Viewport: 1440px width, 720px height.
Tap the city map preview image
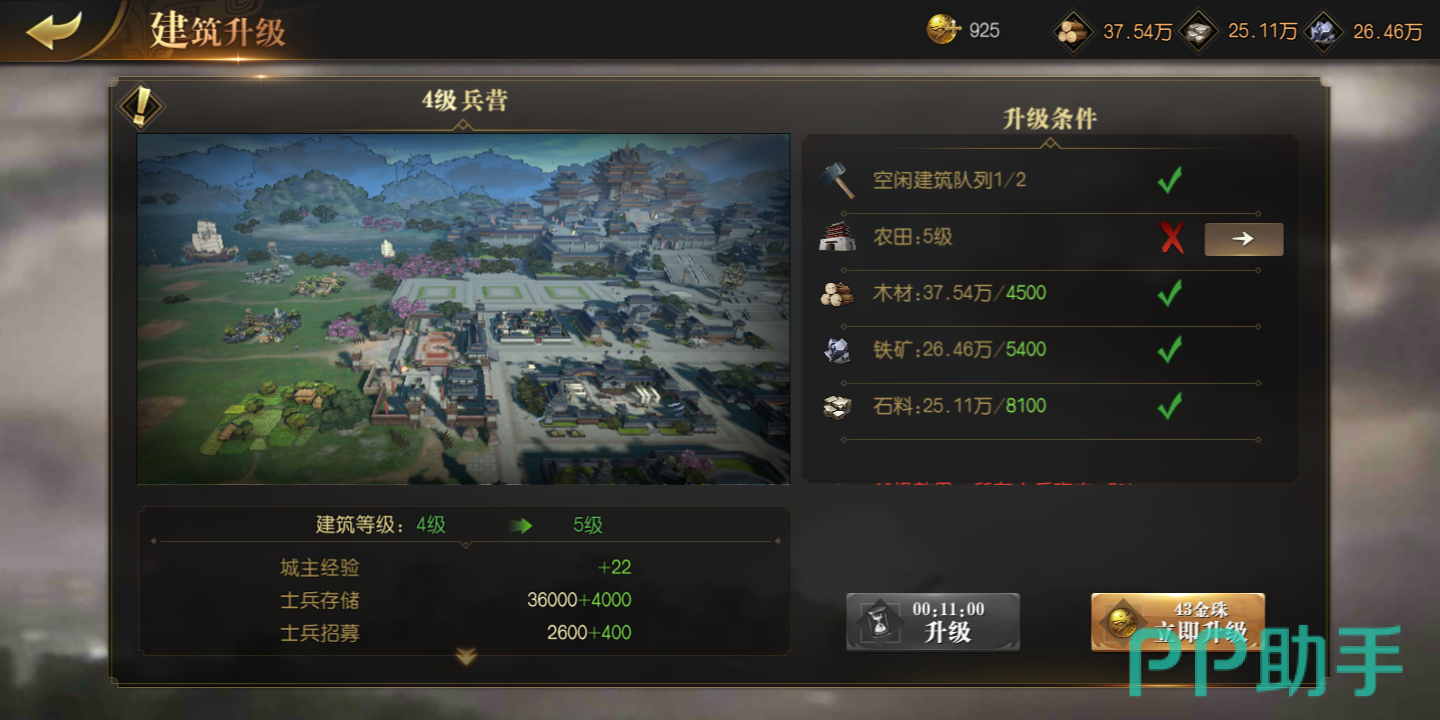click(x=463, y=309)
